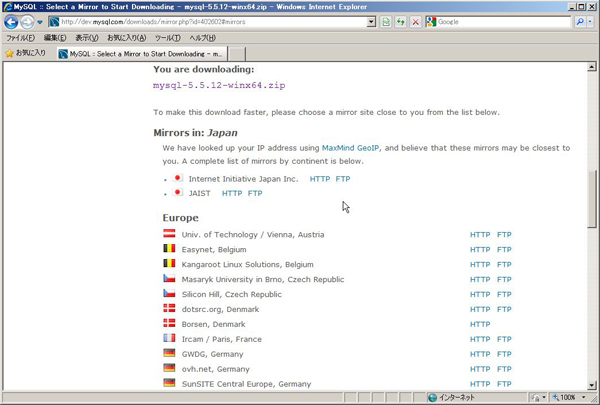The image size is (600, 405).
Task: Click the Favorites star button
Action: pos(25,53)
